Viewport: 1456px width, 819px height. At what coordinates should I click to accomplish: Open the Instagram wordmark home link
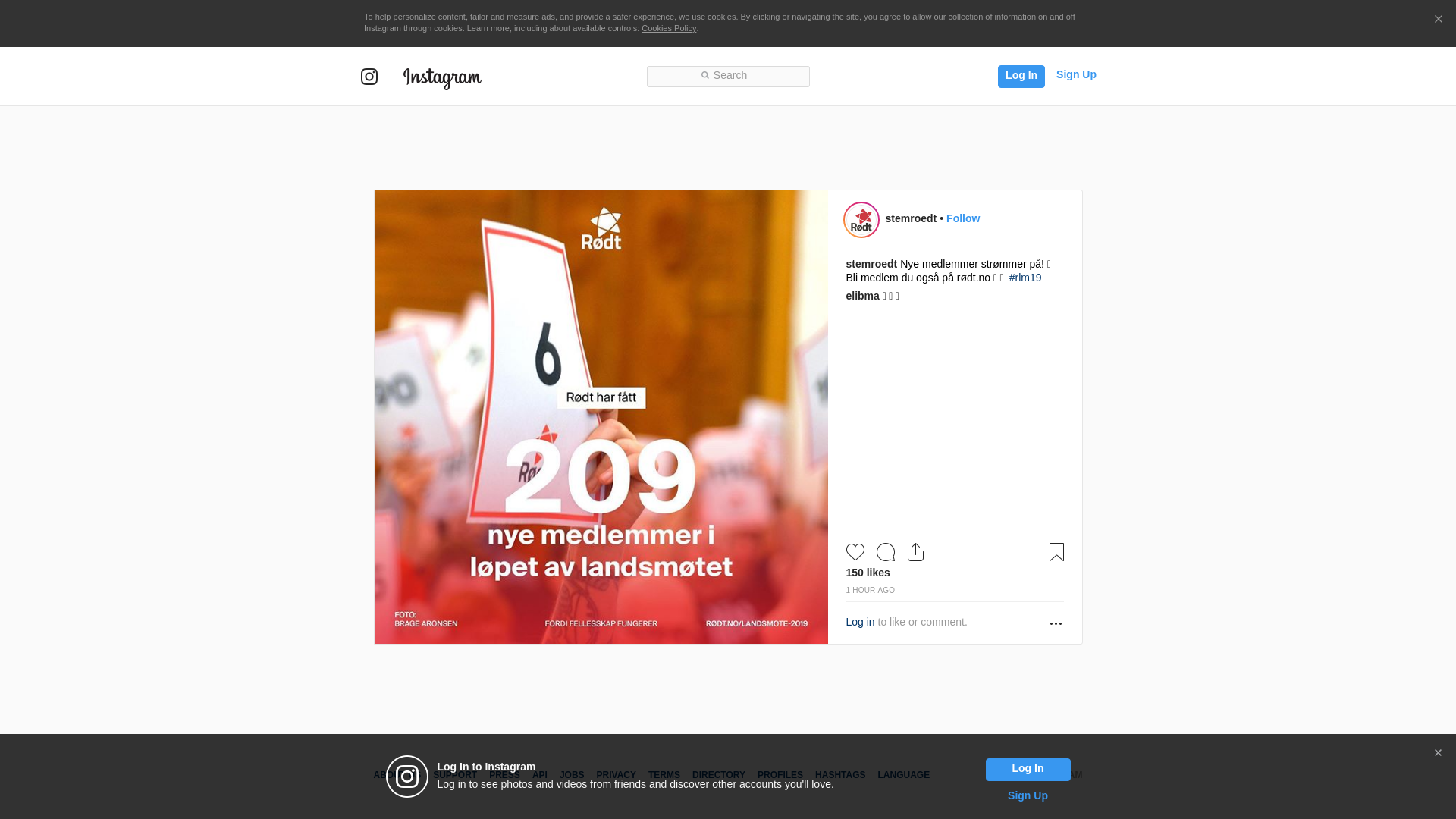442,77
